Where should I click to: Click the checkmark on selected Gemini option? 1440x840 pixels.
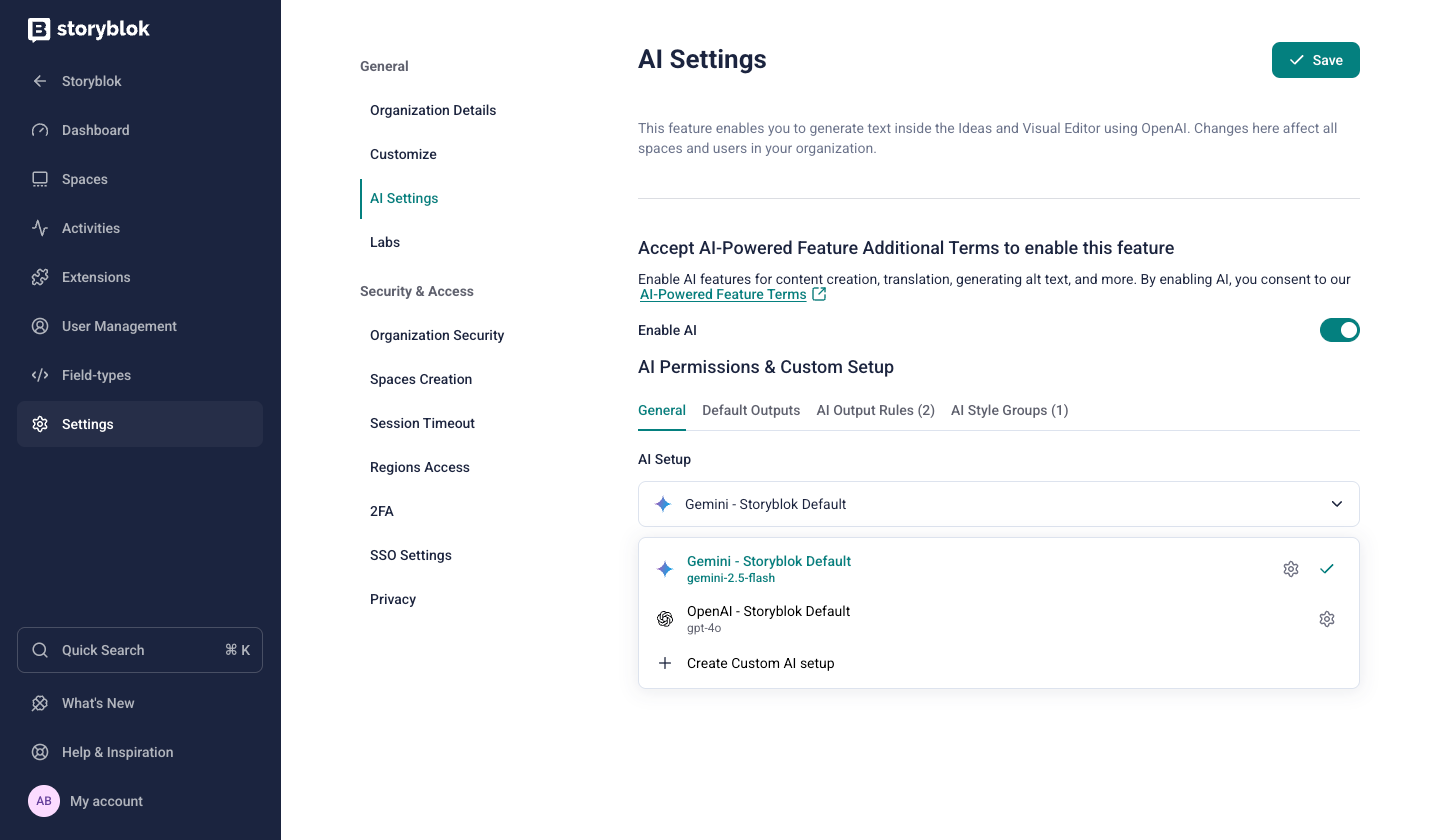pyautogui.click(x=1327, y=569)
